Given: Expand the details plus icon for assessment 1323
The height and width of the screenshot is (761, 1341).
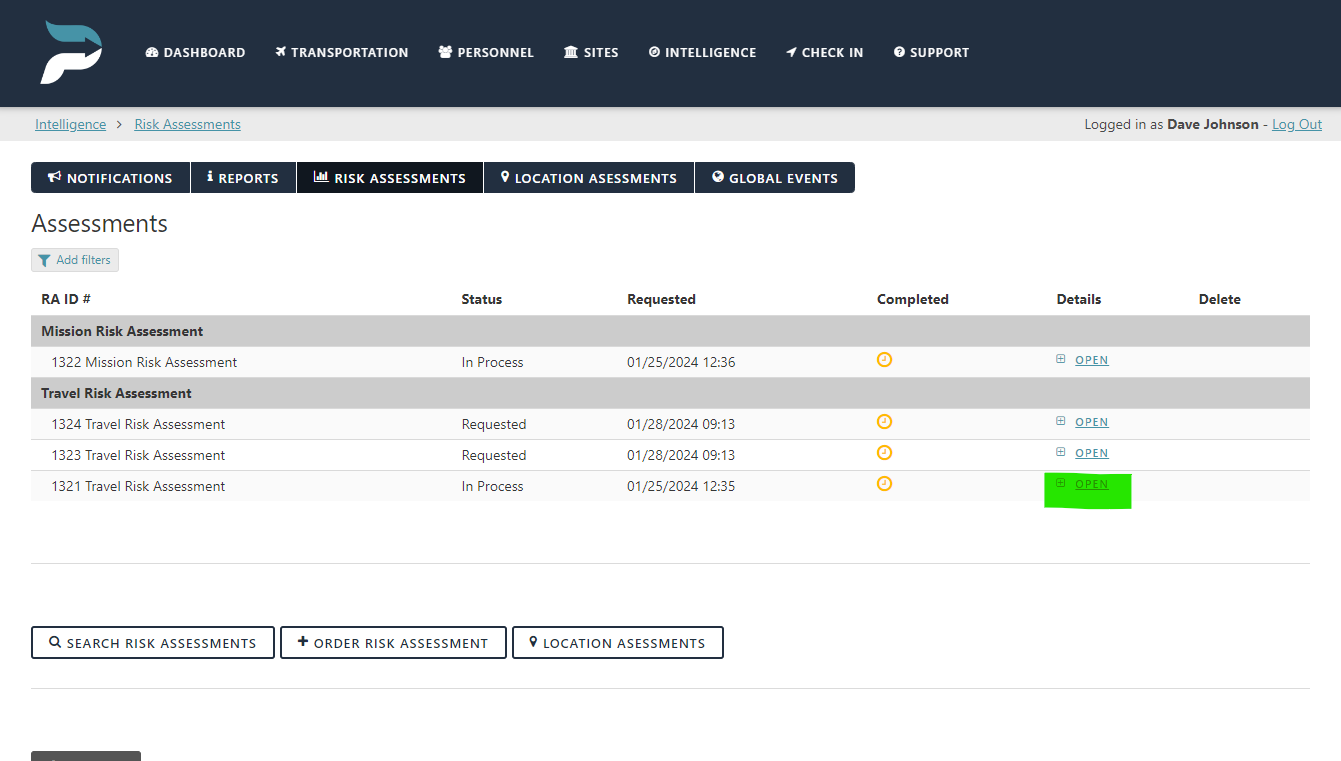Looking at the screenshot, I should (1060, 452).
